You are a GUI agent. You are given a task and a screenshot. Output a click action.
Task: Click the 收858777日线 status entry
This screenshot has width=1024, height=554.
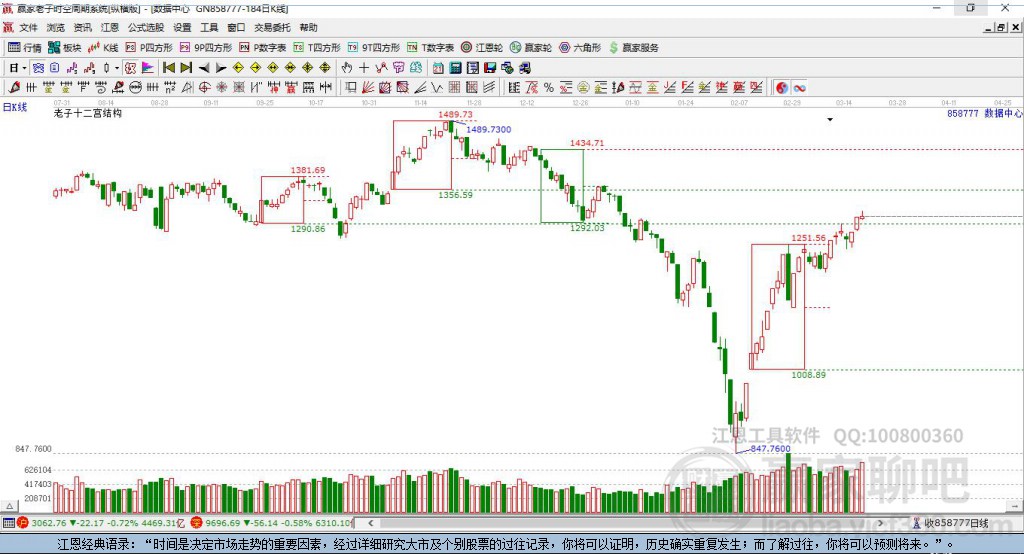951,523
